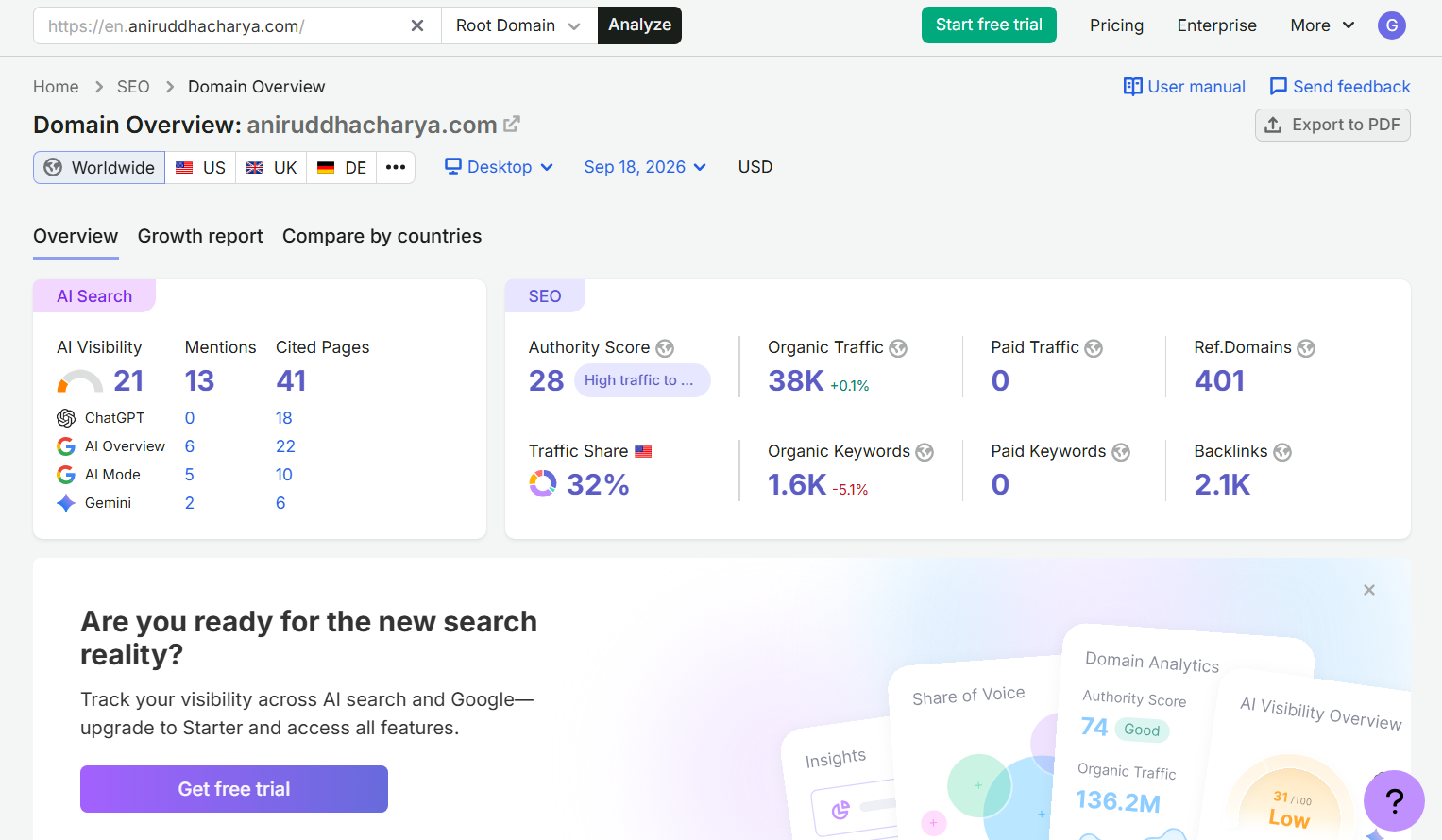Click the Get free trial button

234,789
